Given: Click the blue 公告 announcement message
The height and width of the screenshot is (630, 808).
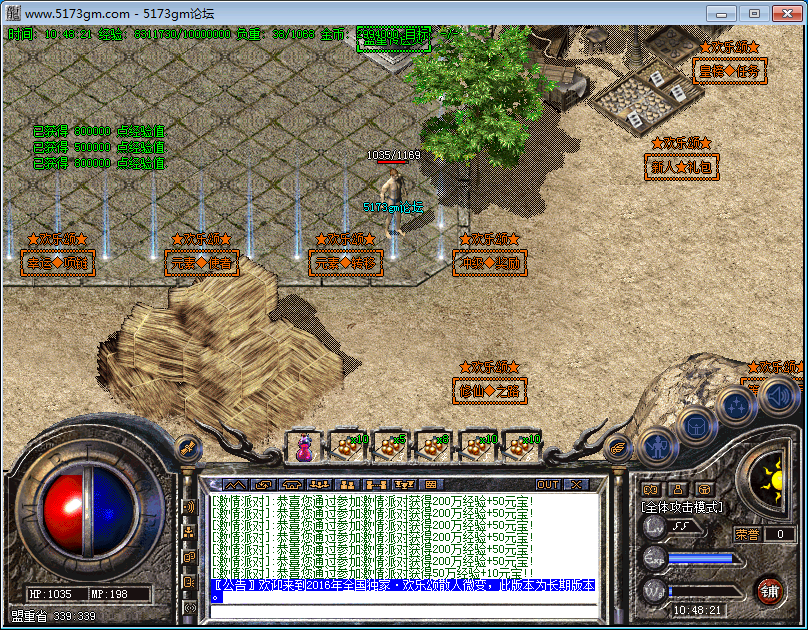Looking at the screenshot, I should [x=403, y=591].
